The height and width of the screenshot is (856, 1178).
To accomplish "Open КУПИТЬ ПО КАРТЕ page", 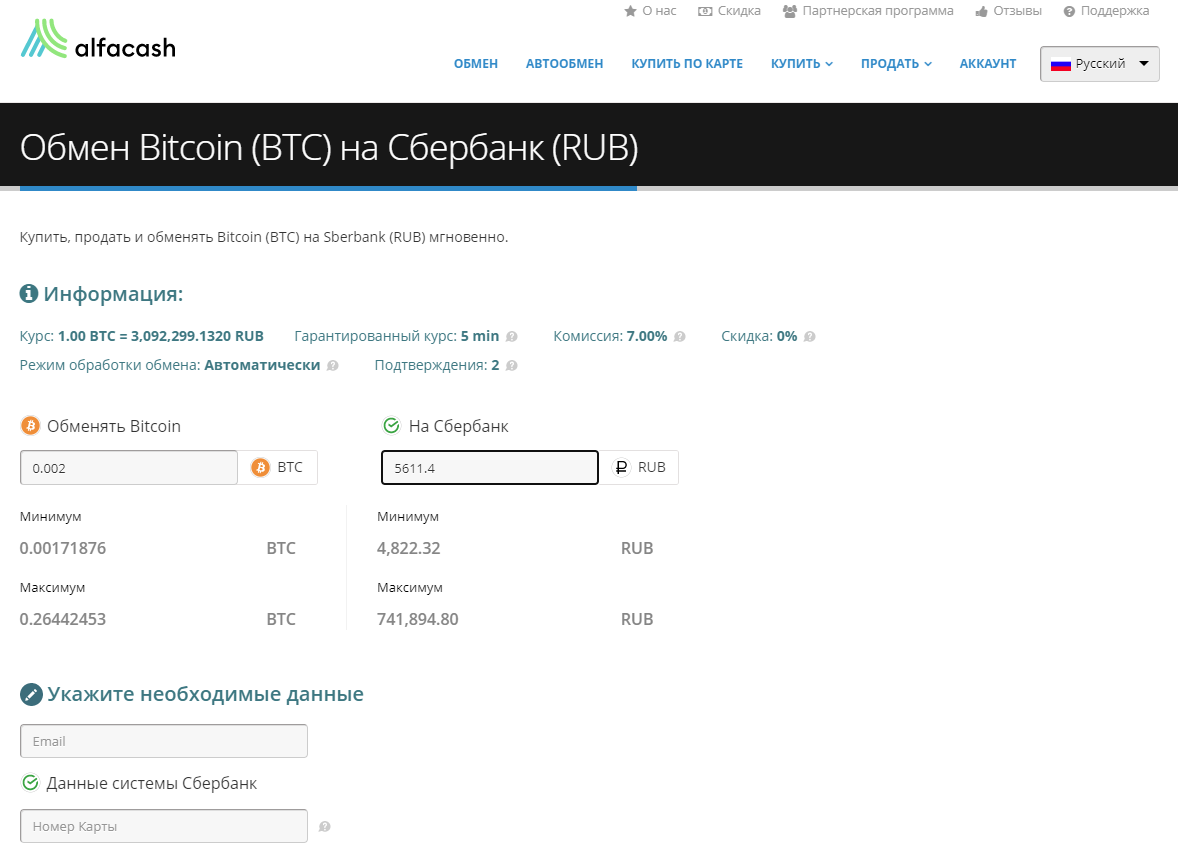I will (x=686, y=64).
